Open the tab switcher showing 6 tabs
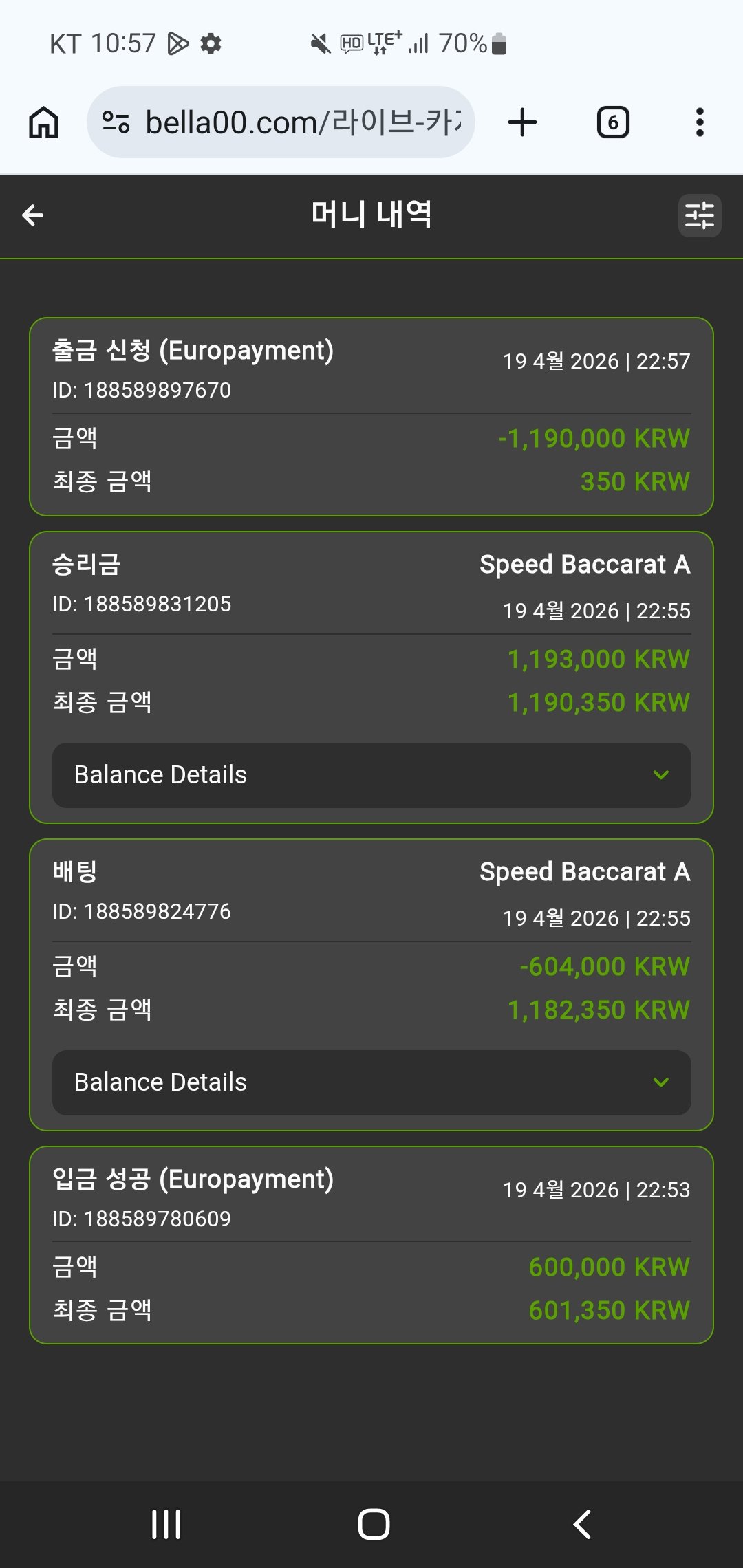743x1568 pixels. click(612, 122)
